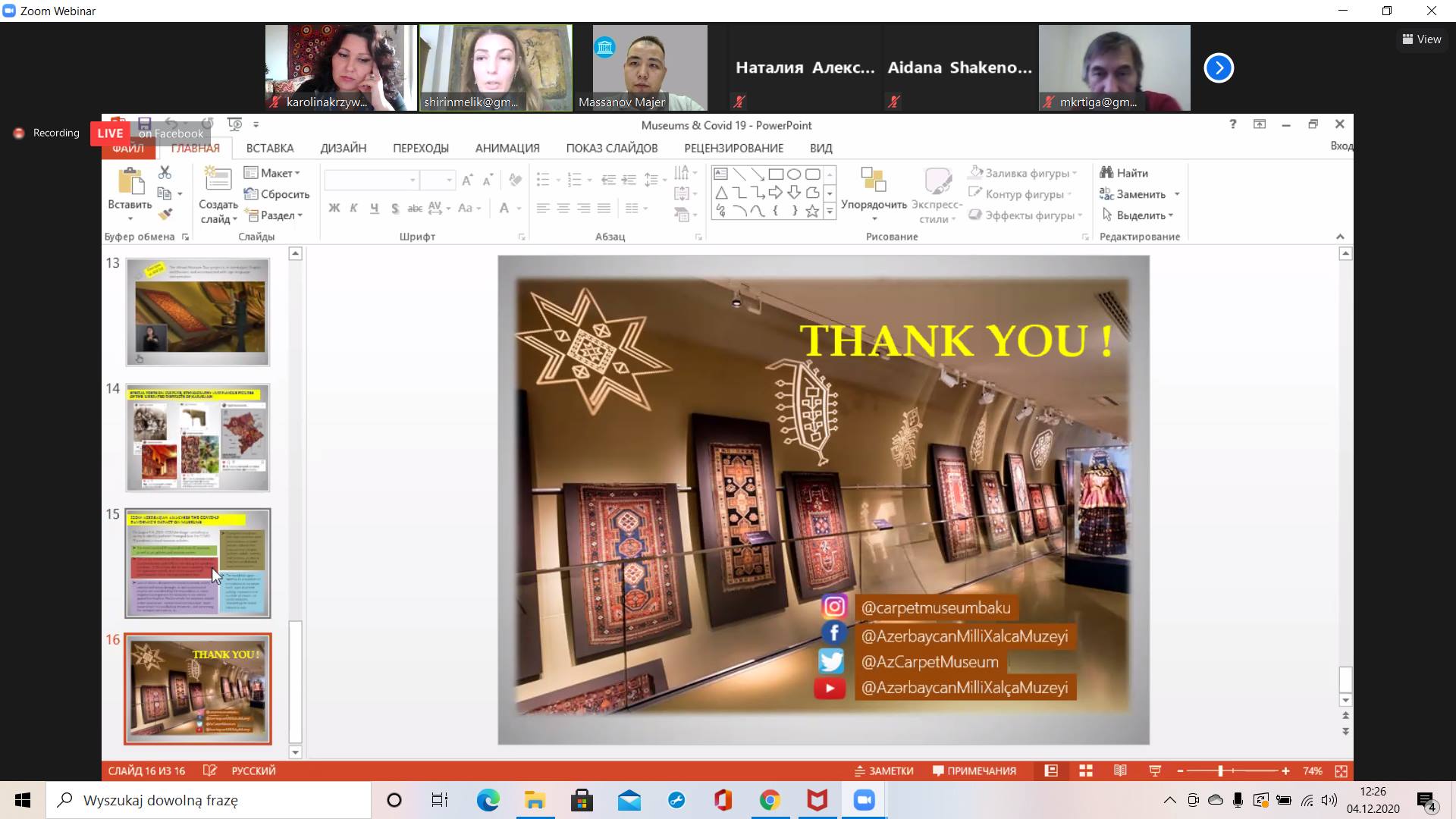
Task: Open the ПЕРЕХОДЫ tab
Action: click(x=421, y=148)
